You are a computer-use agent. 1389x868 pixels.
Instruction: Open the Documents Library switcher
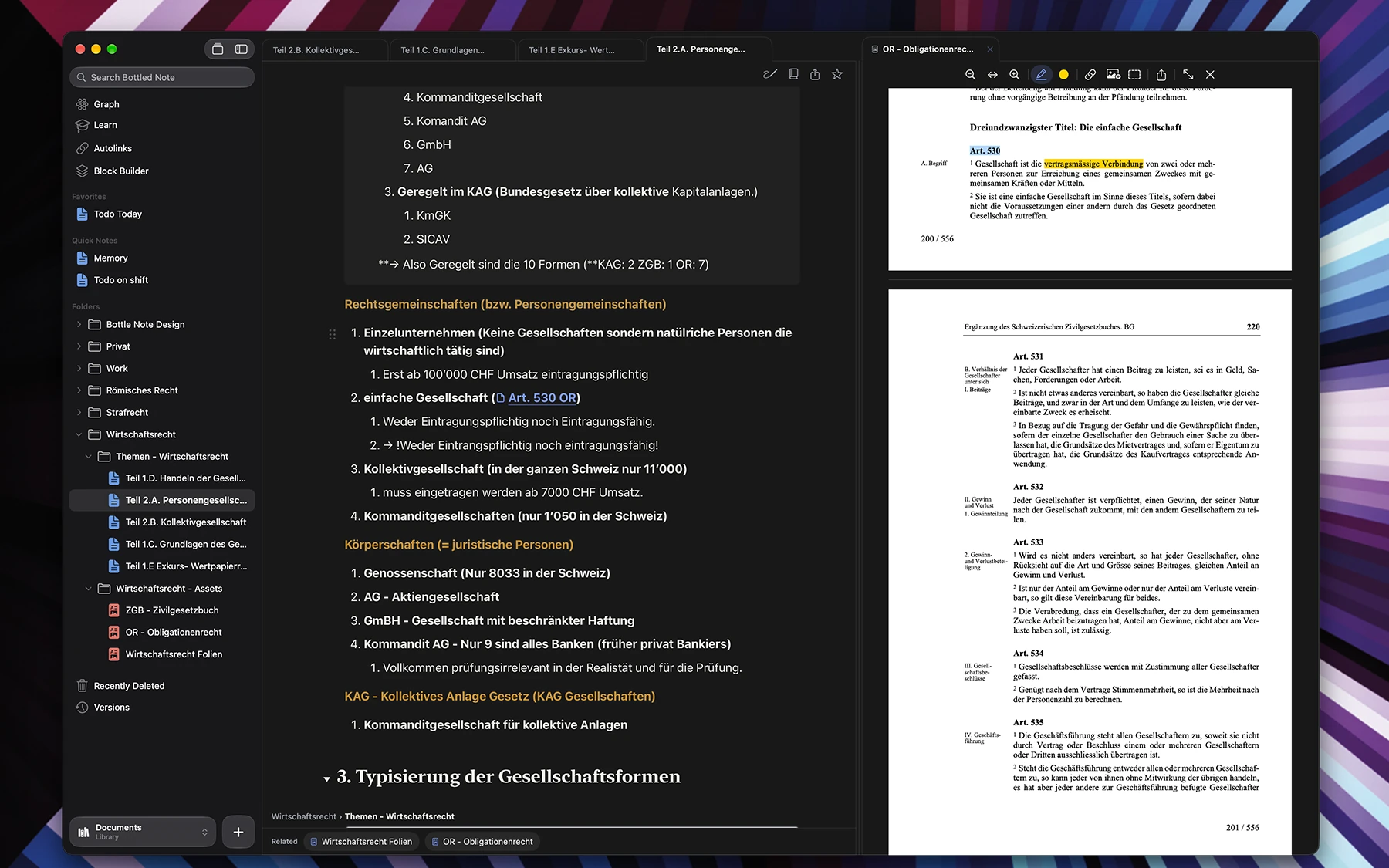(144, 832)
